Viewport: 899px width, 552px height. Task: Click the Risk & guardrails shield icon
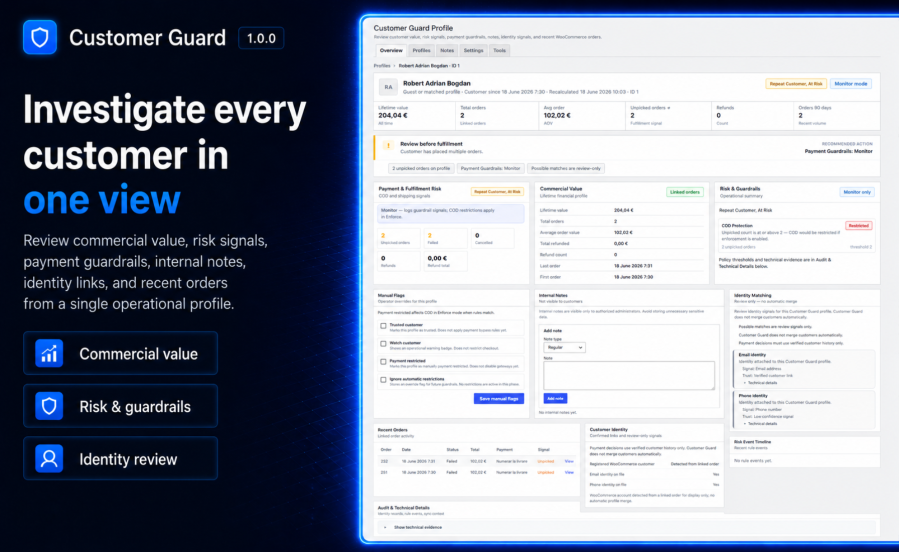[x=49, y=406]
